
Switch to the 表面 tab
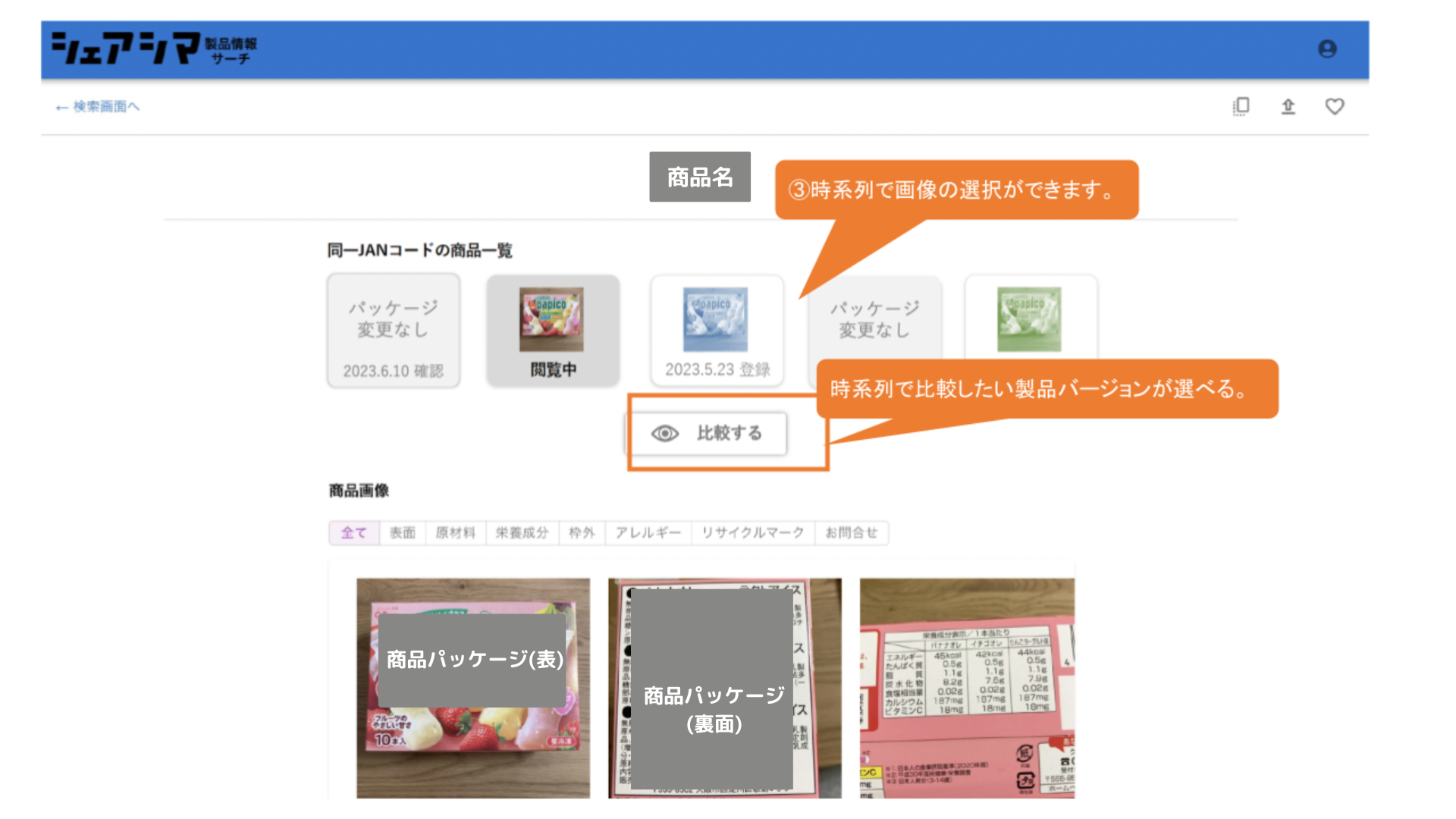coord(403,533)
